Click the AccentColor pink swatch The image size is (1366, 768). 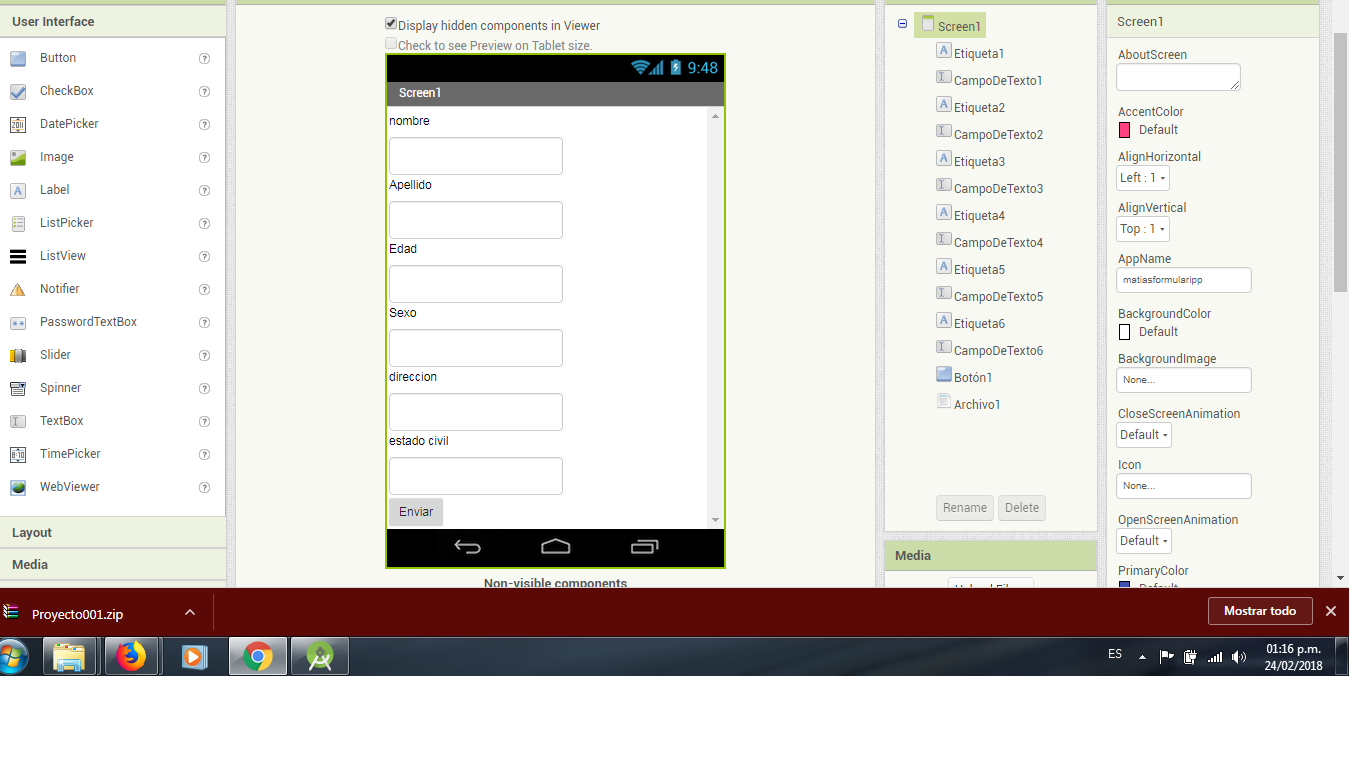tap(1124, 130)
